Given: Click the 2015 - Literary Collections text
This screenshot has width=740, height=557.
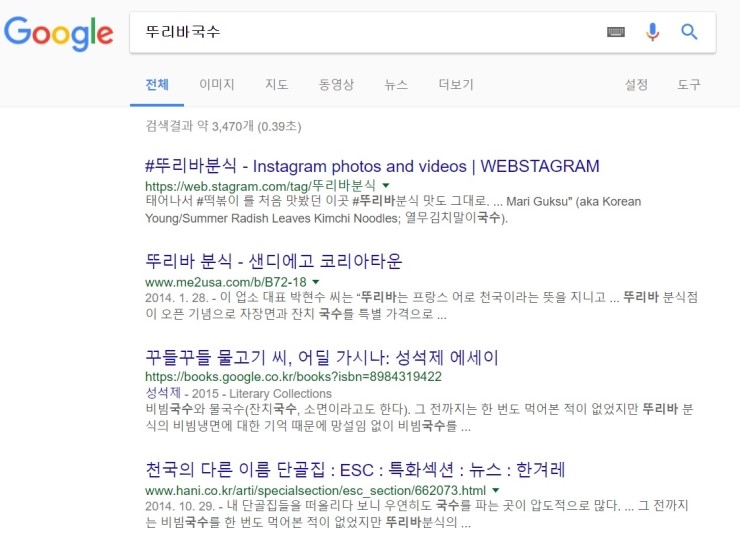Looking at the screenshot, I should 261,394.
